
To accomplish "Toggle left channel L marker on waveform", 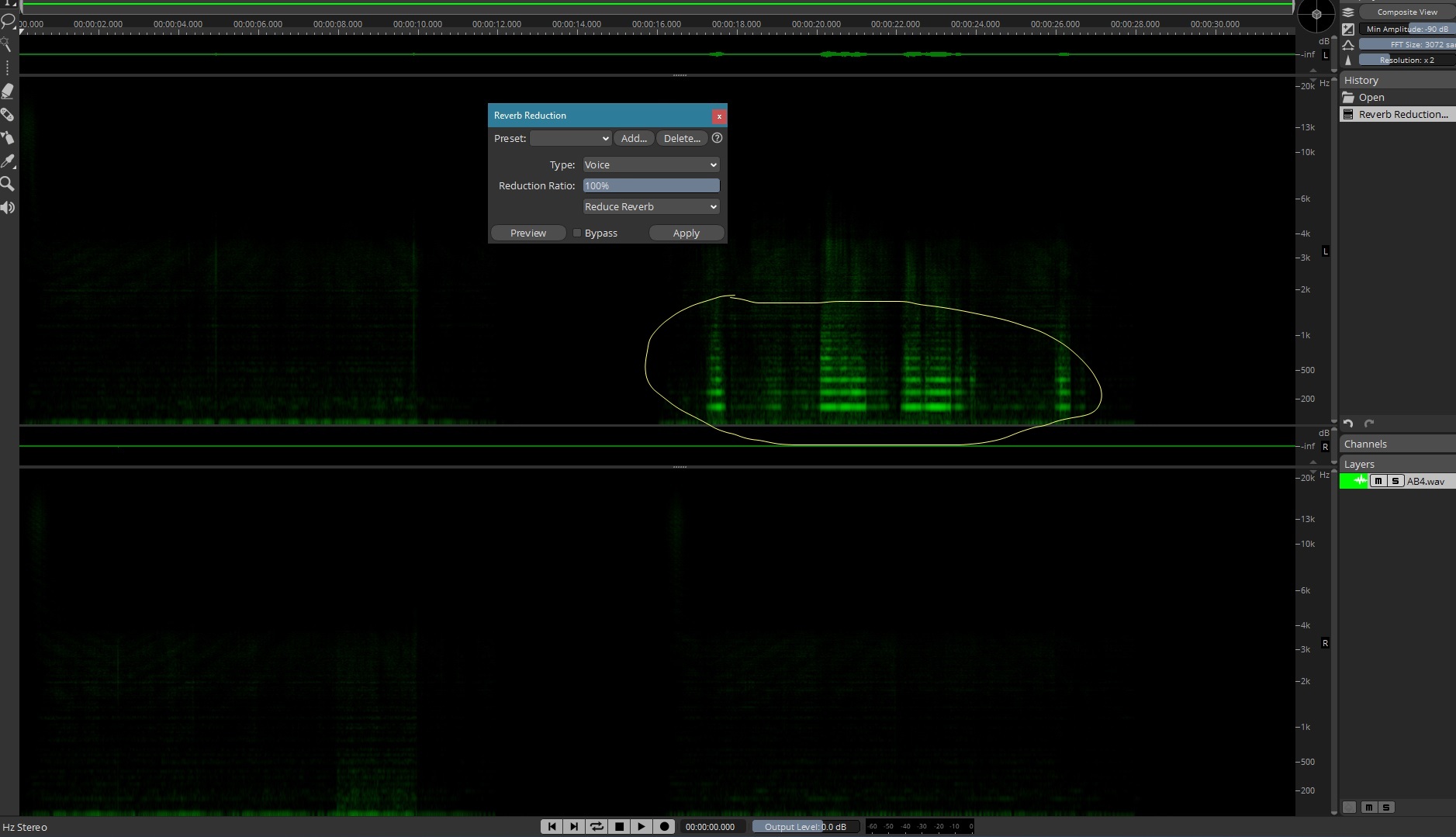I will (1326, 55).
